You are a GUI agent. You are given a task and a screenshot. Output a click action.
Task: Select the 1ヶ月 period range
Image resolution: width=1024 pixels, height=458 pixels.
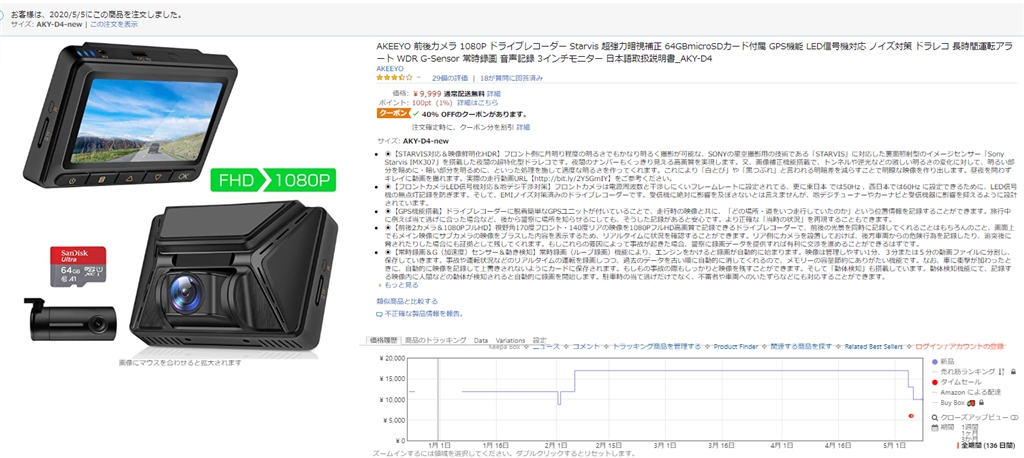click(x=970, y=433)
